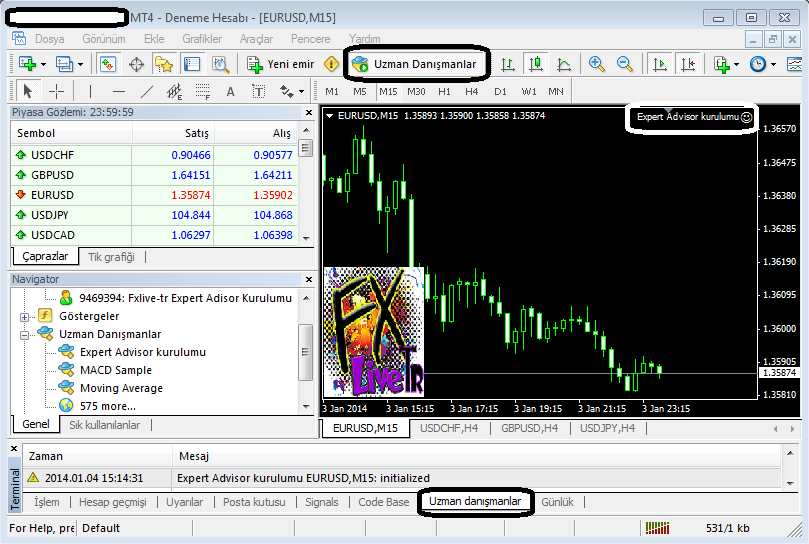Image resolution: width=809 pixels, height=544 pixels.
Task: Click connection status bars indicator
Action: [x=657, y=528]
